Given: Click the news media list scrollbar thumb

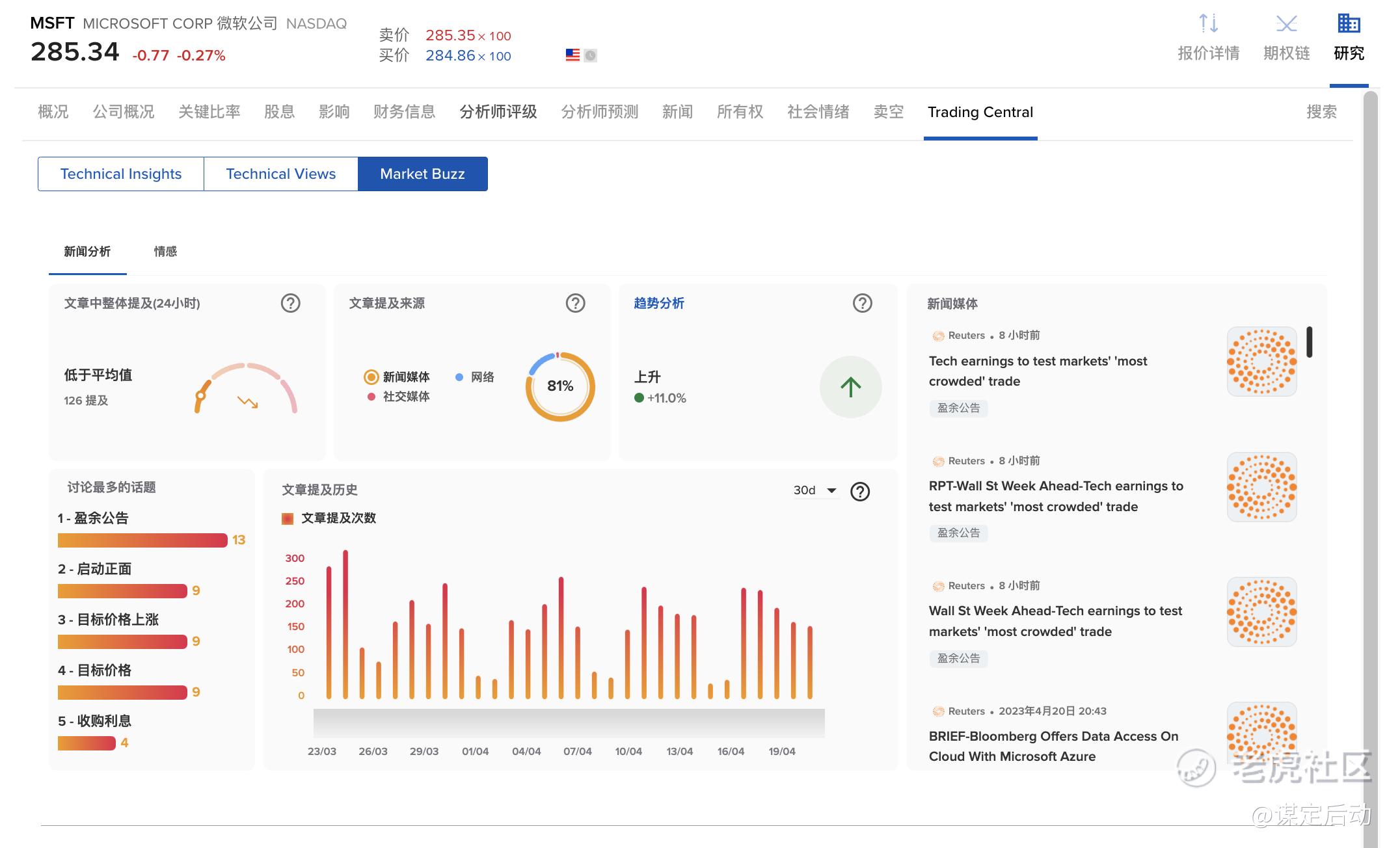Looking at the screenshot, I should [1309, 342].
